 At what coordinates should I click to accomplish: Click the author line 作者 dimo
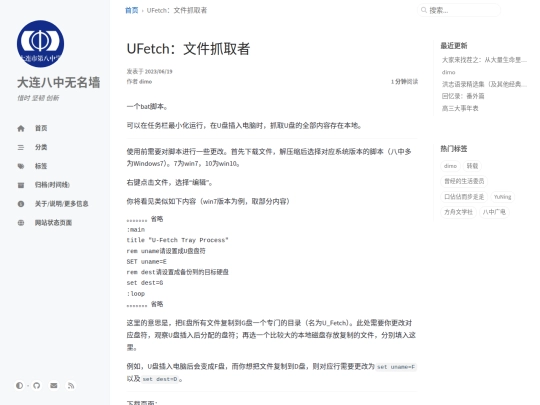139,82
